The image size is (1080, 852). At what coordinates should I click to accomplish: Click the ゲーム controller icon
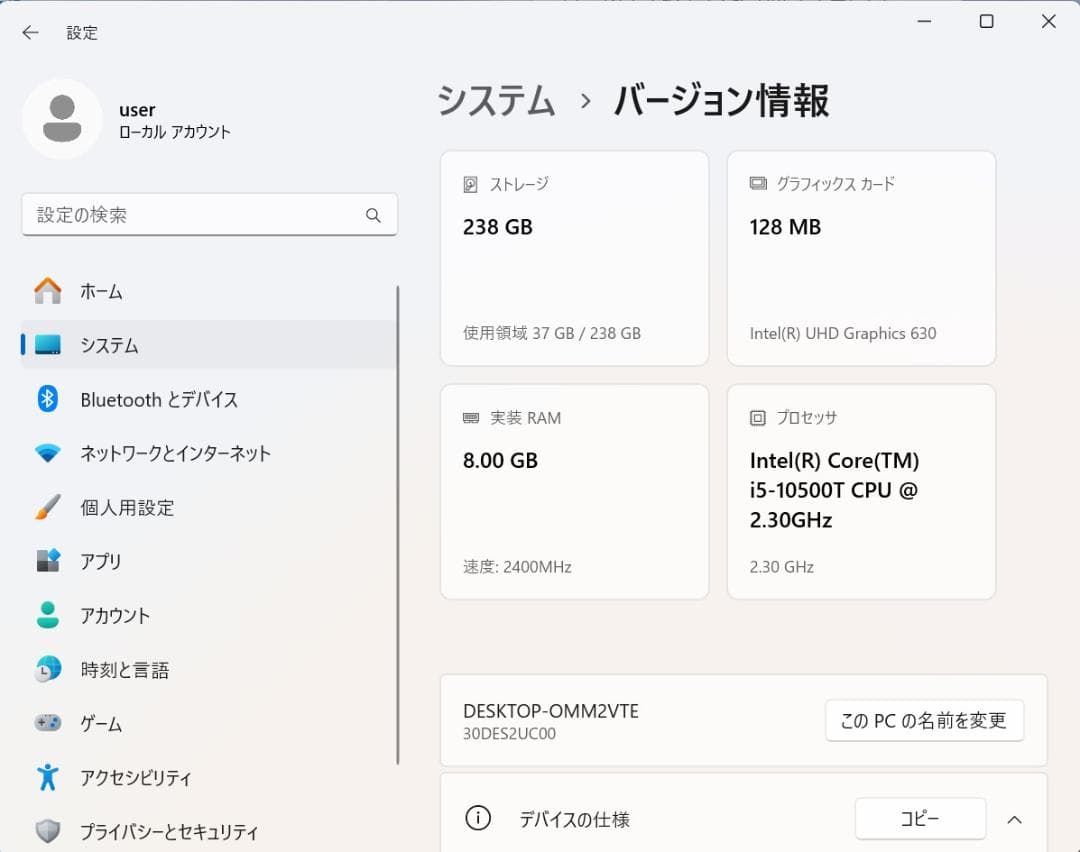click(x=48, y=723)
